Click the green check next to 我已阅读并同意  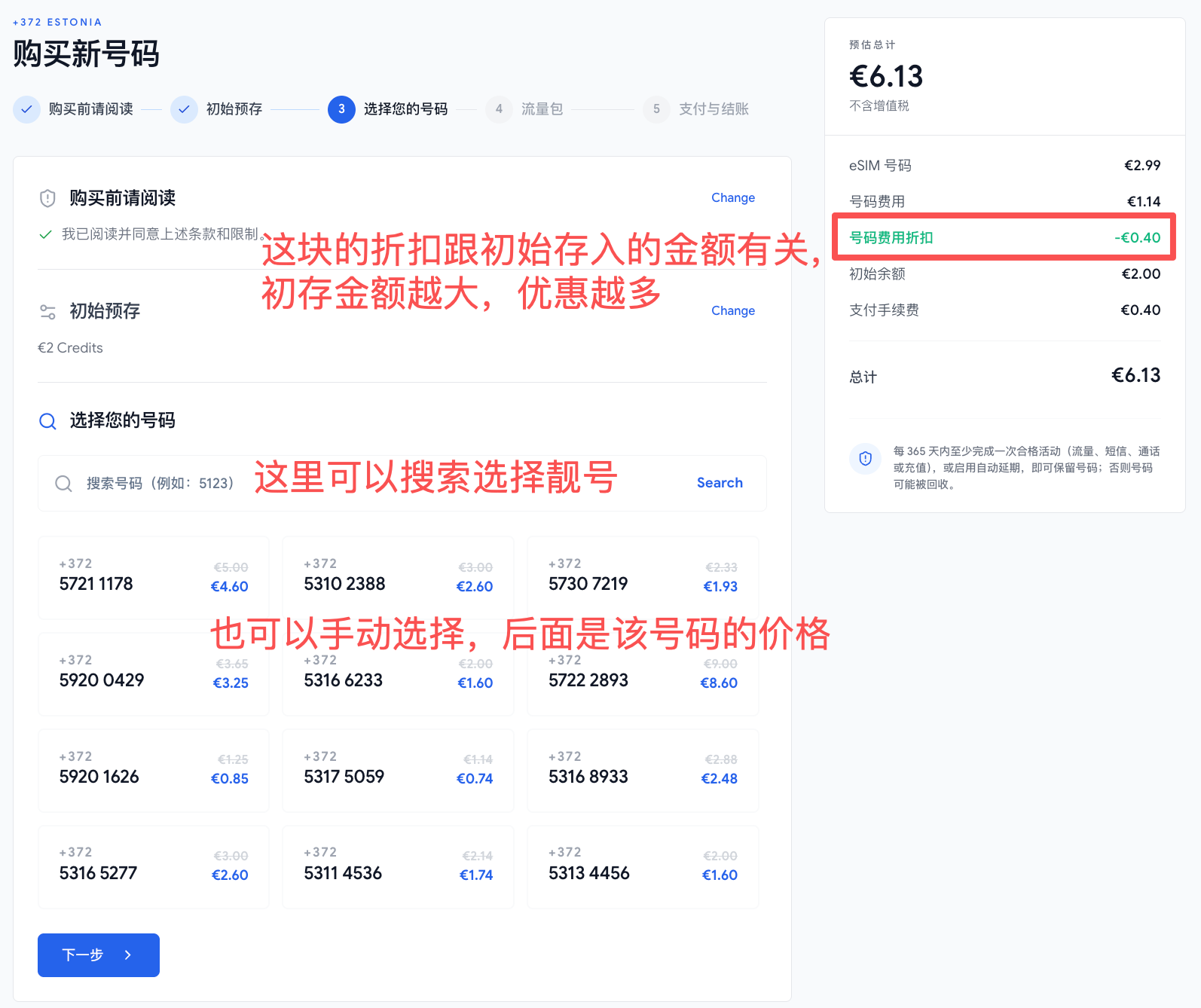point(45,234)
